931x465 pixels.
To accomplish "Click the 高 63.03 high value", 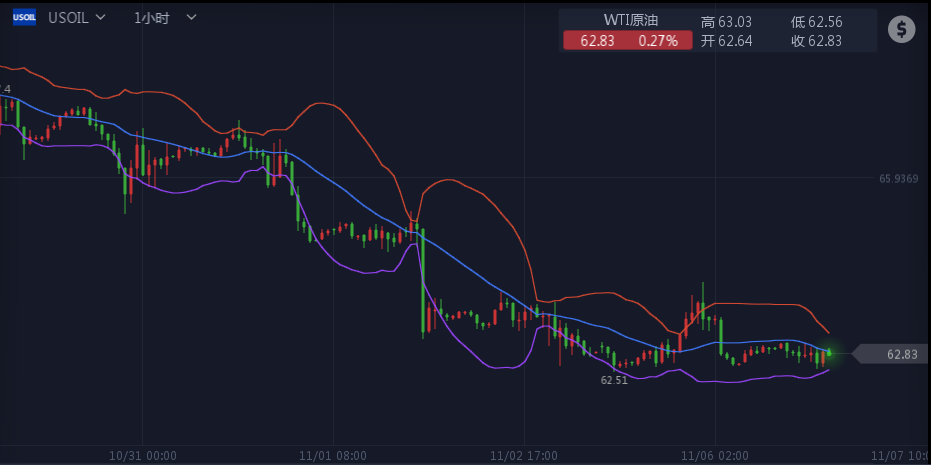I will click(726, 22).
